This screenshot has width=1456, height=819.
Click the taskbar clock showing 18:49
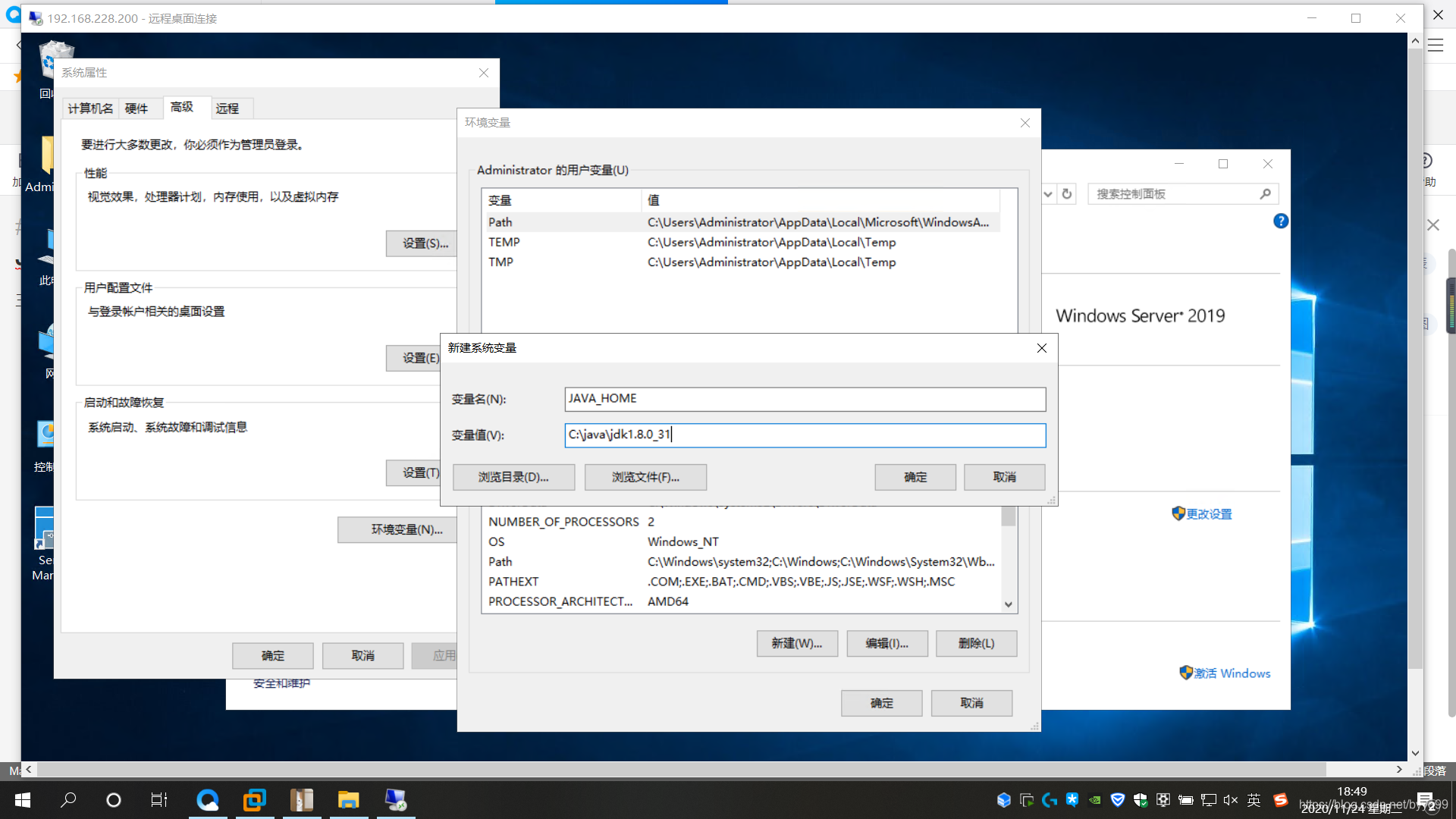[1352, 792]
